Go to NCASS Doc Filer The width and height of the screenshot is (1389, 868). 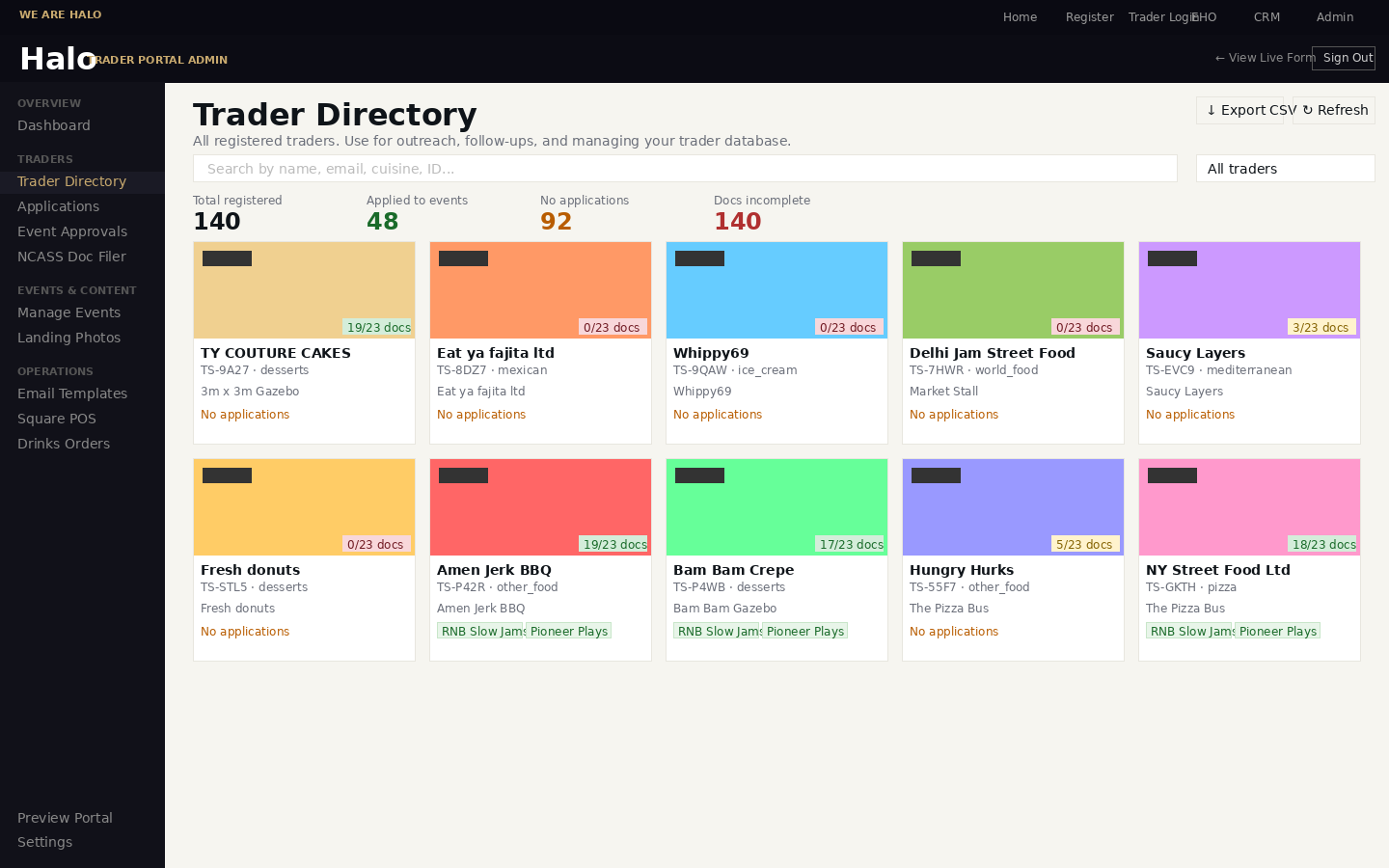click(71, 257)
